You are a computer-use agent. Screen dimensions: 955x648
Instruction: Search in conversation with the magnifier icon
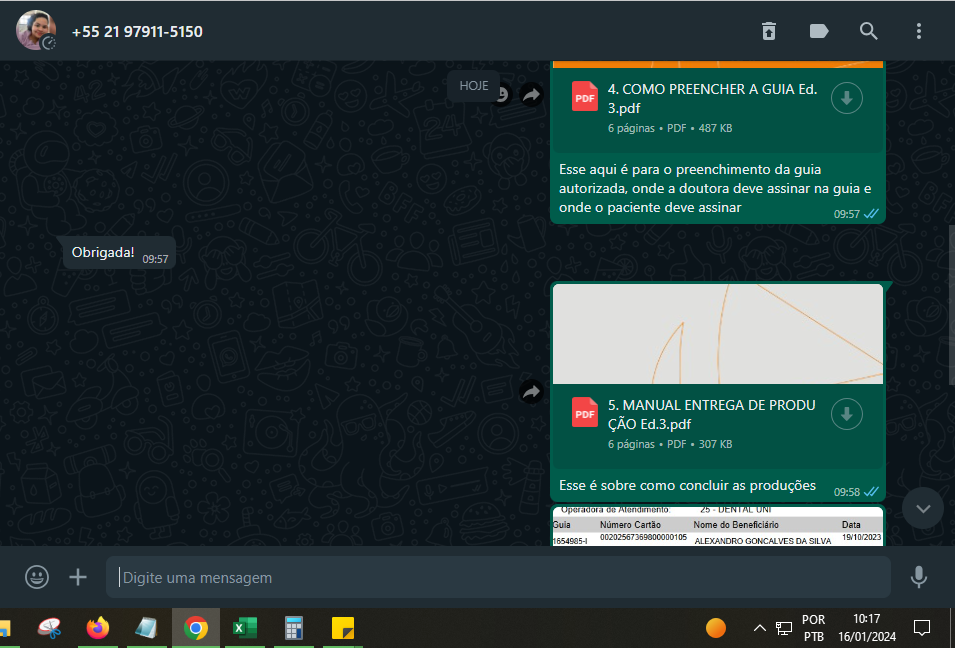click(x=869, y=31)
